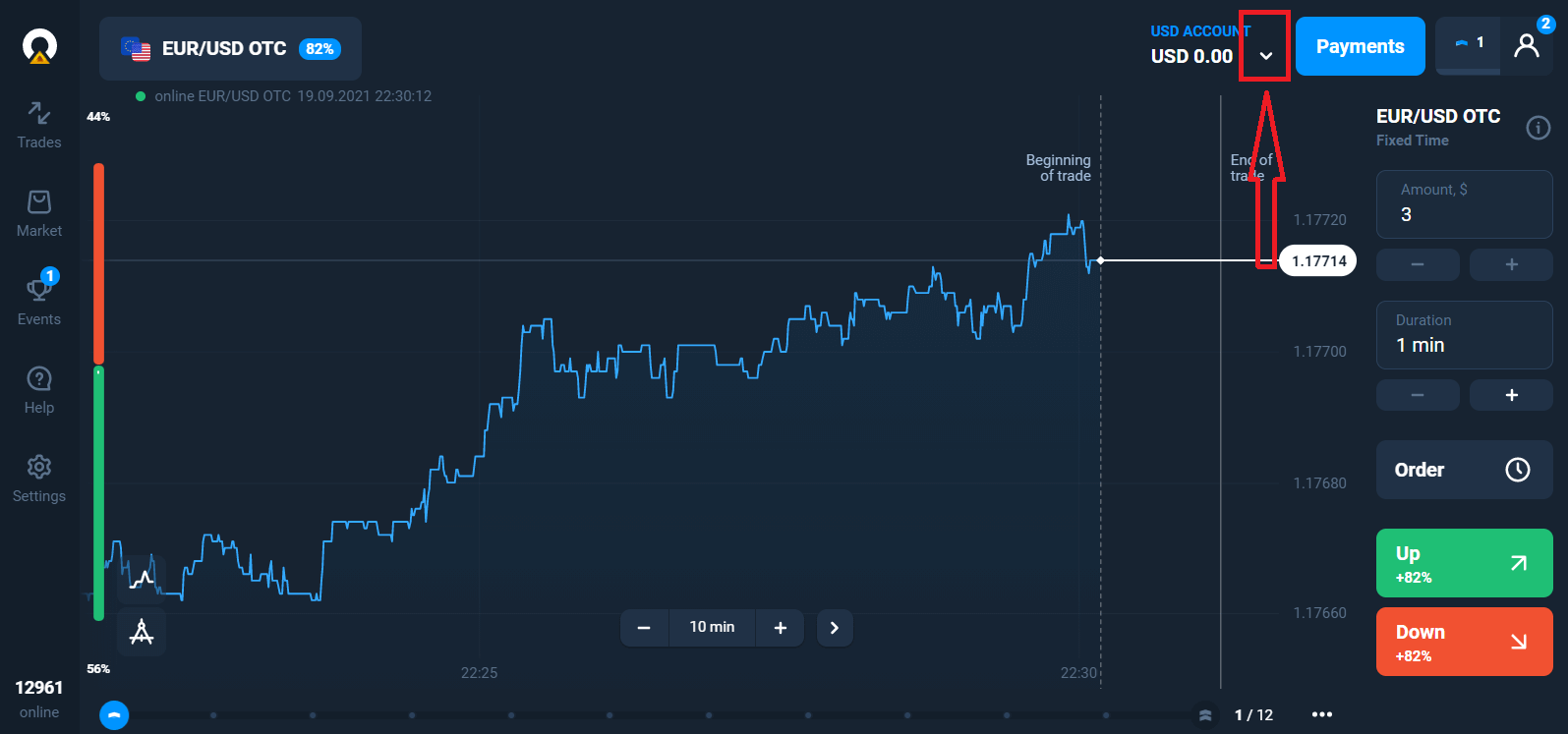Open the Market icon in the sidebar
The image size is (1568, 734).
click(x=38, y=211)
